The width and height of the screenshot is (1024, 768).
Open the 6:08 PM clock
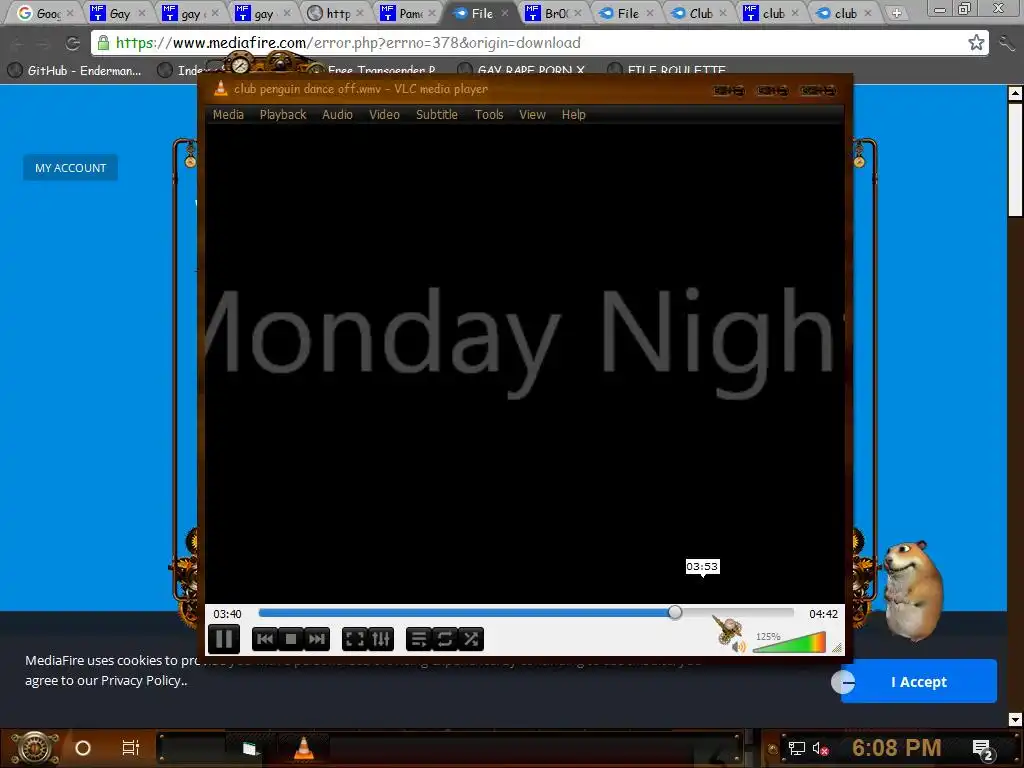(x=897, y=748)
